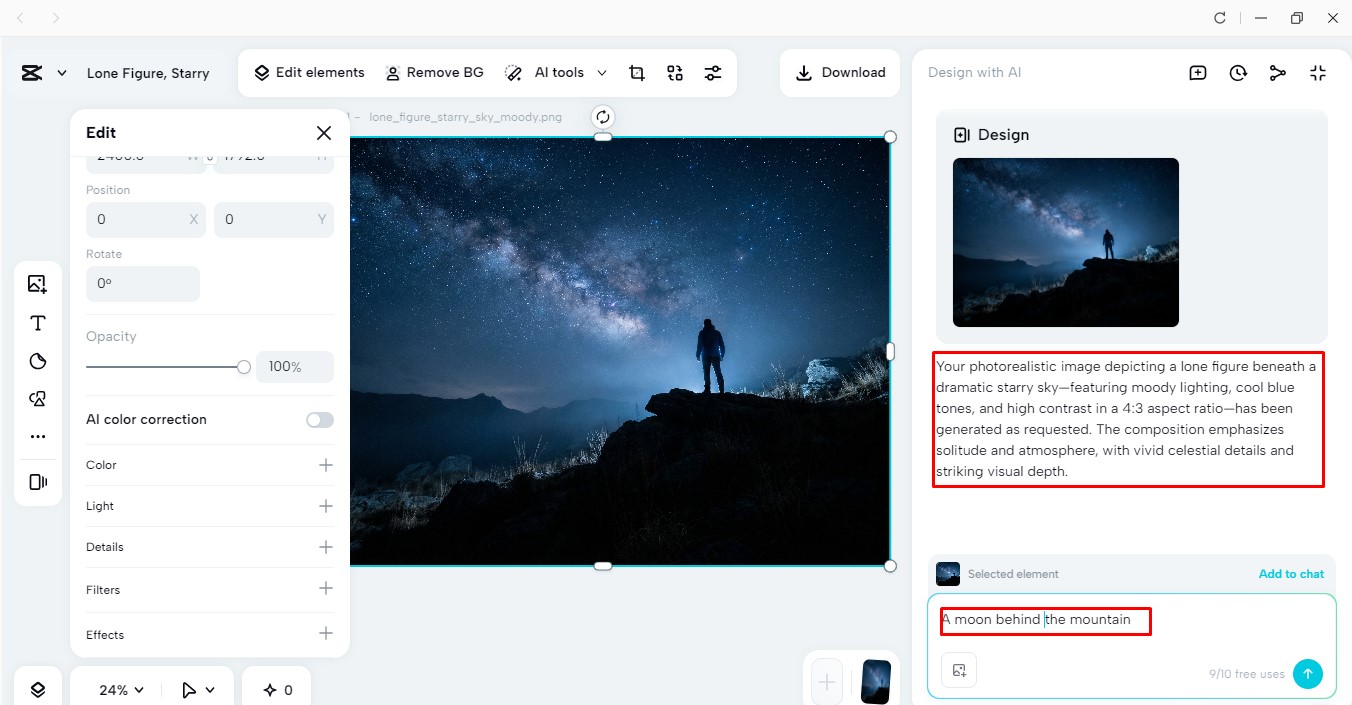Collapse the Design with AI panel

click(1318, 72)
